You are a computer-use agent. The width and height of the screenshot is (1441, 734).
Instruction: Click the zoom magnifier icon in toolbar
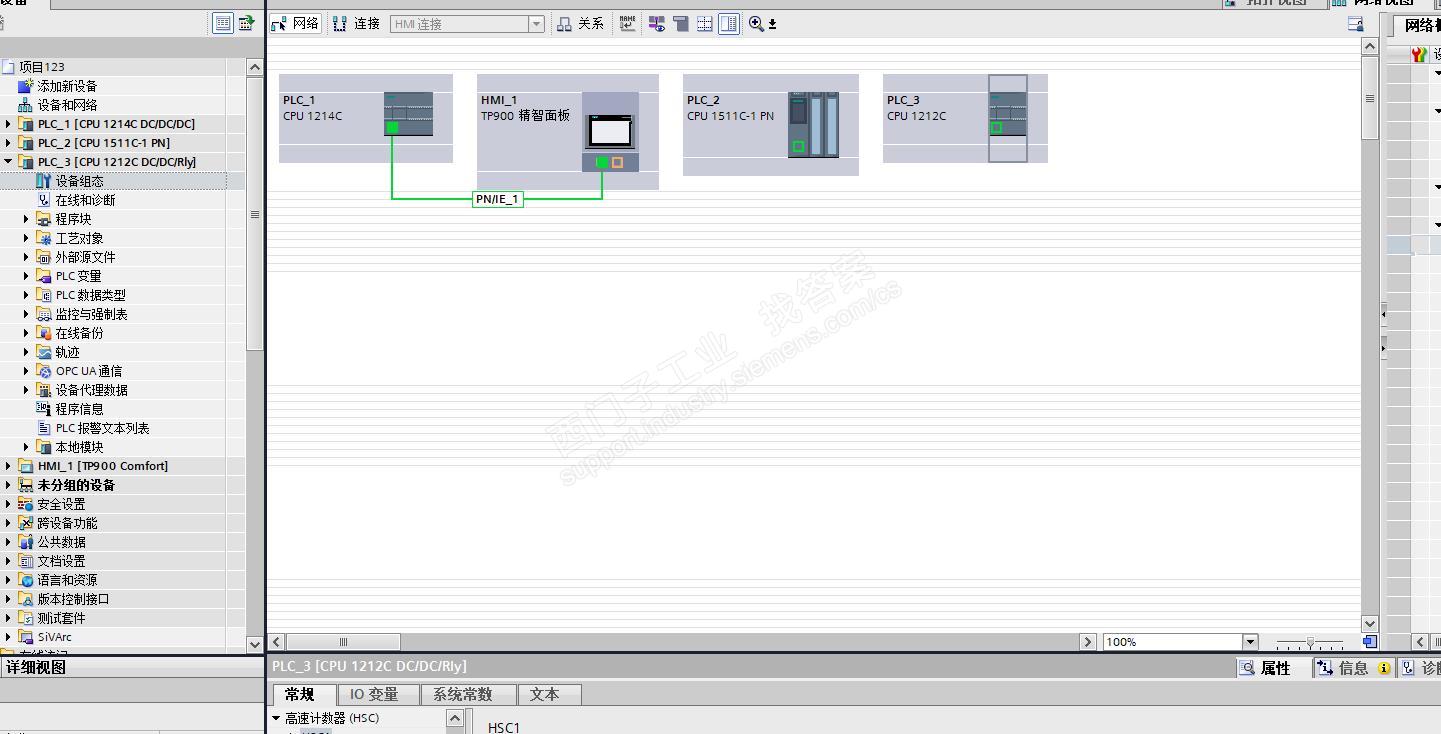(x=756, y=23)
